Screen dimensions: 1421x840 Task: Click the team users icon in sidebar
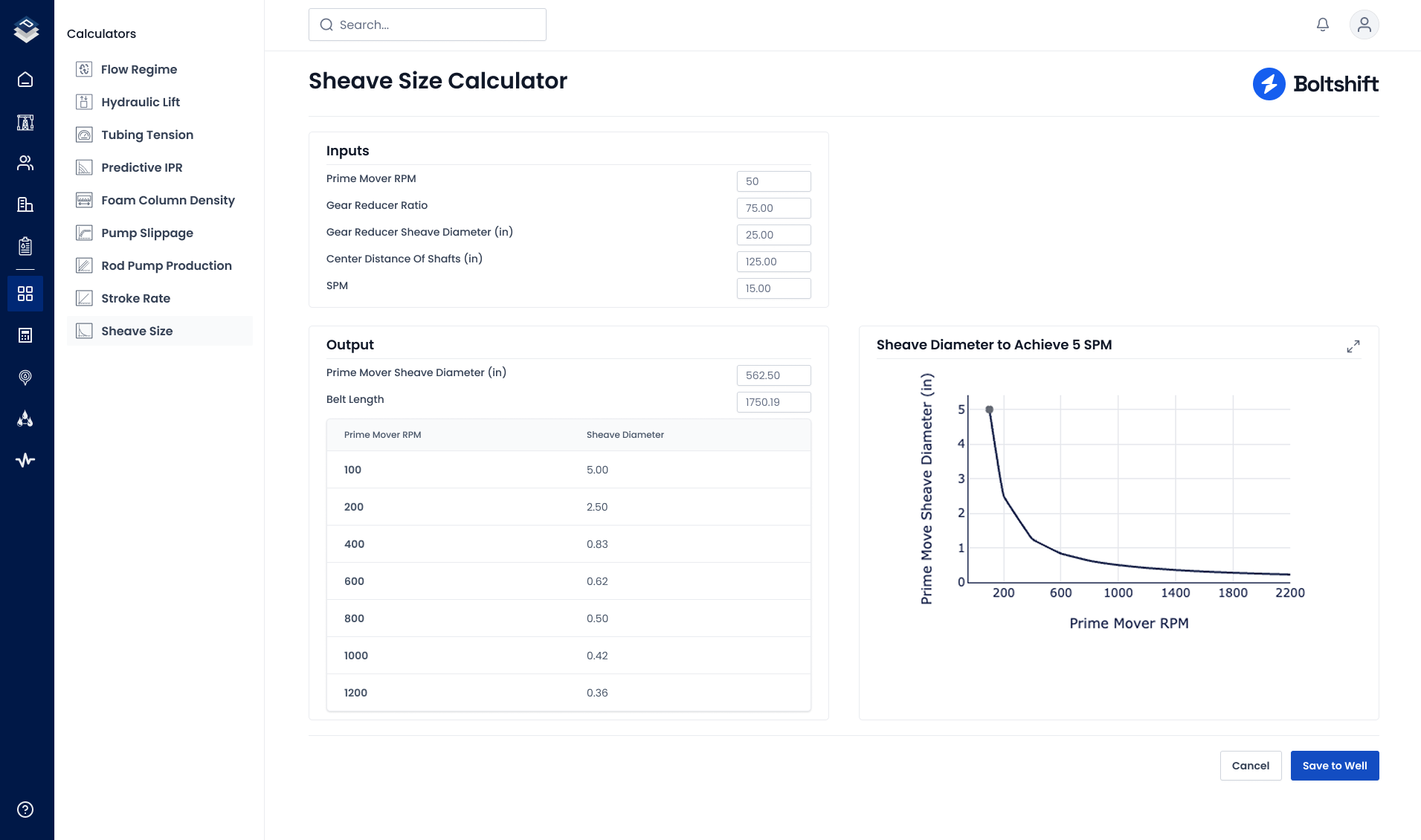point(25,163)
